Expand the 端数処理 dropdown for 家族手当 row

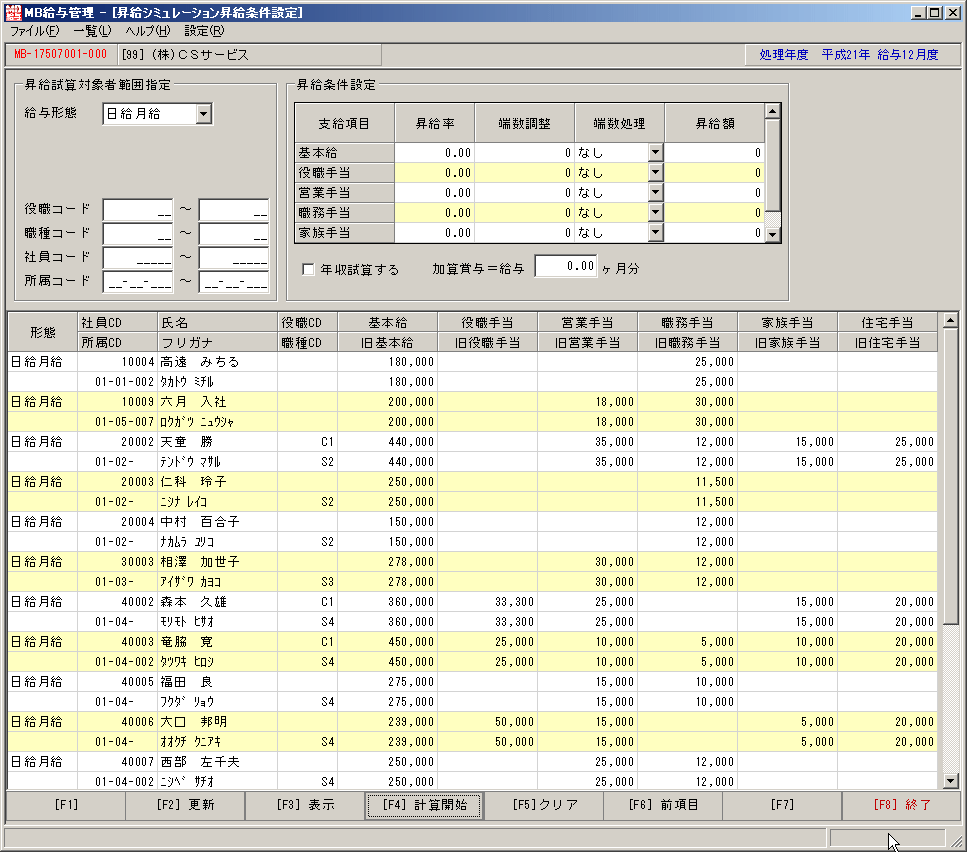[x=656, y=232]
